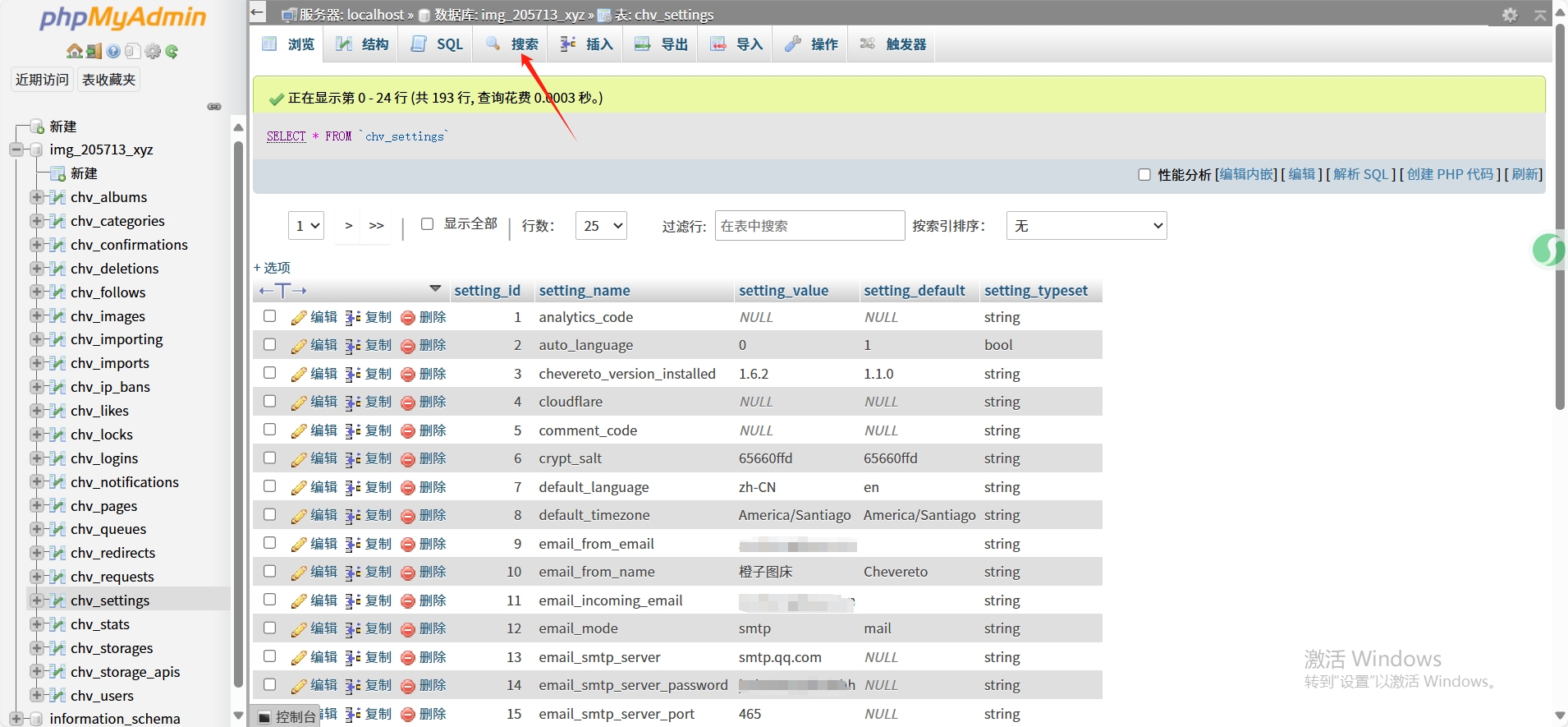Expand the Options link above table
This screenshot has width=1568, height=727.
pos(272,268)
